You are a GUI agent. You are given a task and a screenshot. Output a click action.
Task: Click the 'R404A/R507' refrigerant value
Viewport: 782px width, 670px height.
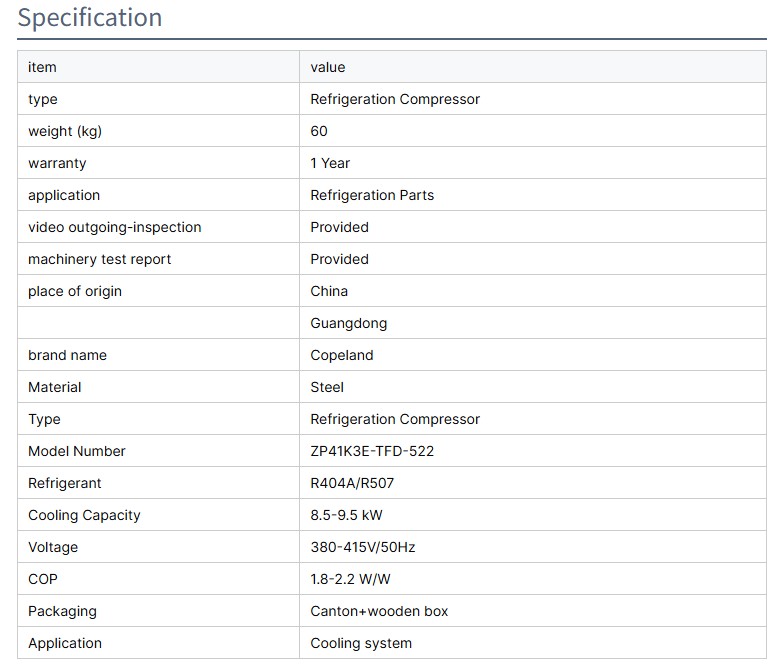point(352,483)
